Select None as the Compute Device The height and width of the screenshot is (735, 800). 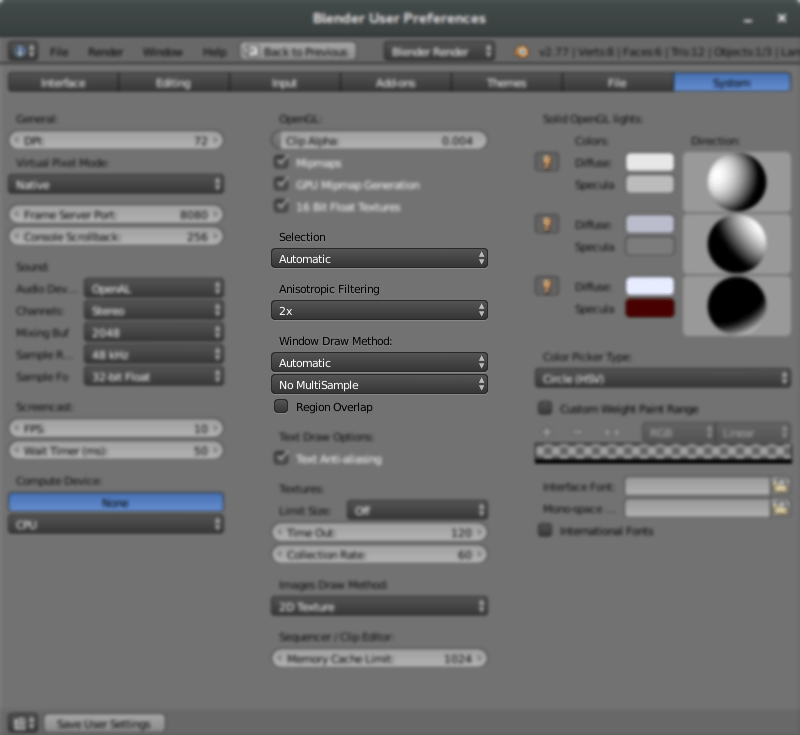(115, 502)
